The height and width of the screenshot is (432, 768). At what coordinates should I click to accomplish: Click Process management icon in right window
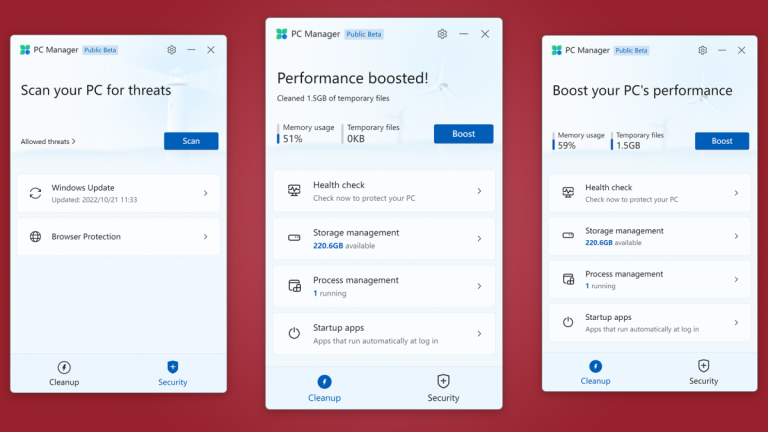pyautogui.click(x=568, y=279)
